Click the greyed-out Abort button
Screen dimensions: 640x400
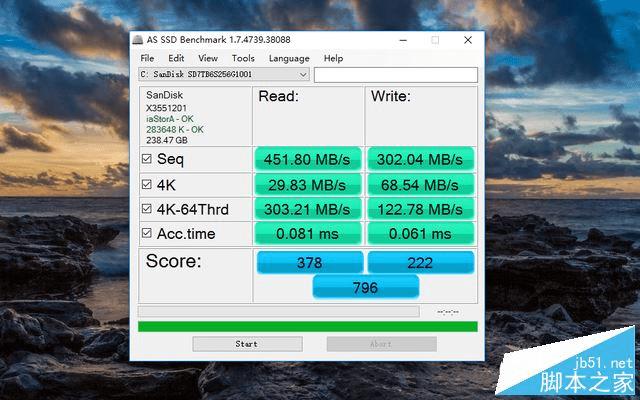point(382,344)
